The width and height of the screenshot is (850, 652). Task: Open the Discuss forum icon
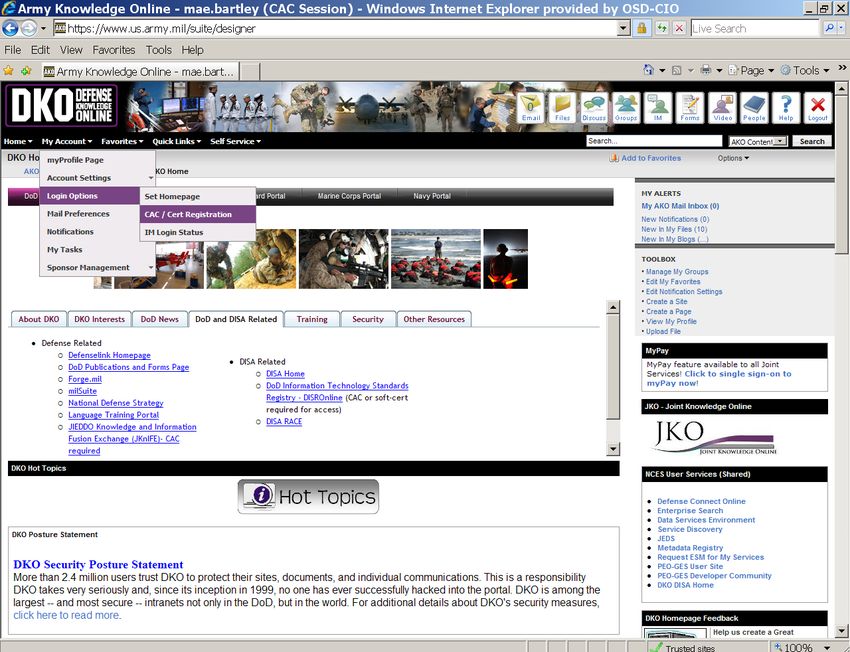coord(594,108)
